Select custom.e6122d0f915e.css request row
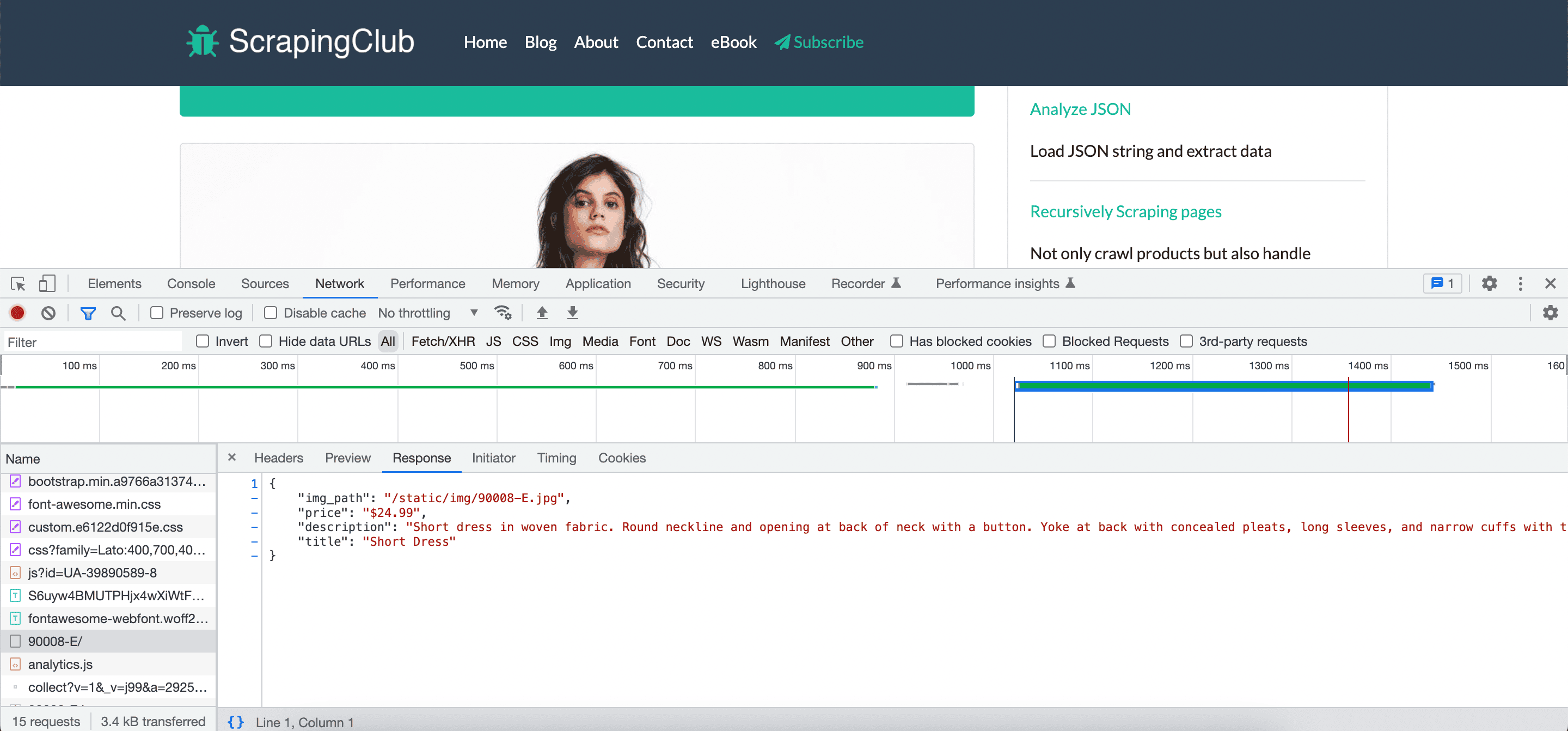Image resolution: width=1568 pixels, height=731 pixels. tap(108, 527)
